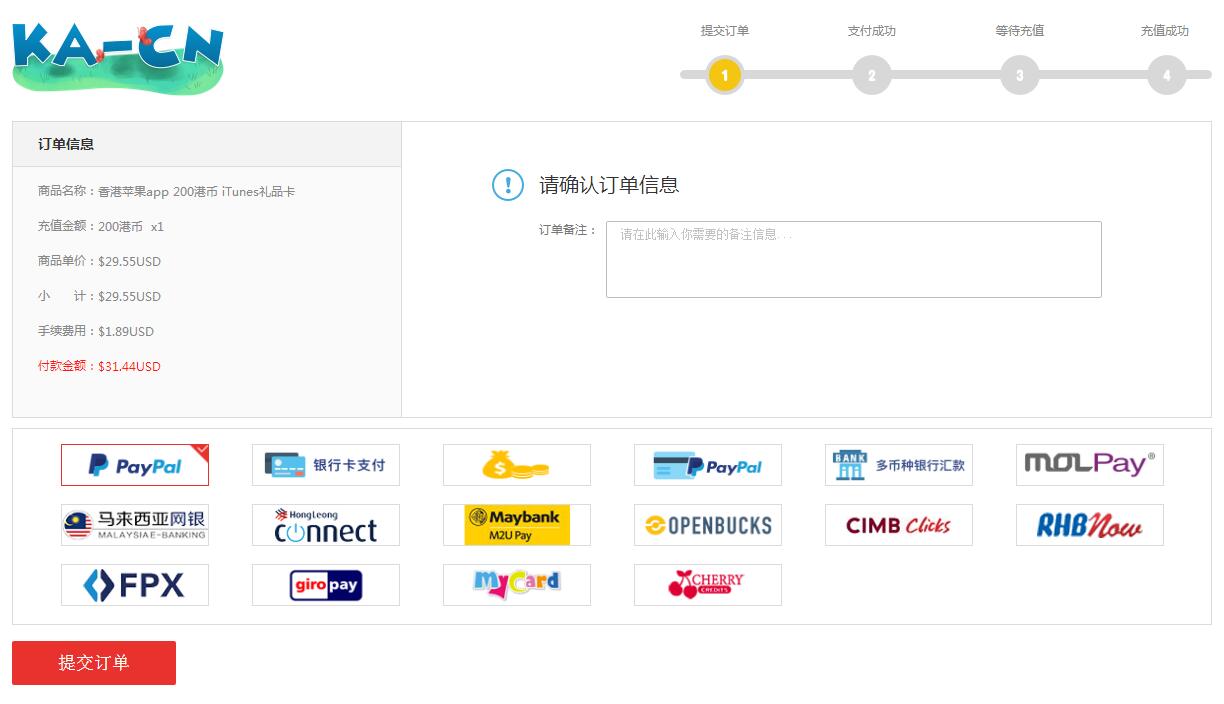Click the step 4 progress circle
This screenshot has width=1224, height=704.
(x=1167, y=75)
